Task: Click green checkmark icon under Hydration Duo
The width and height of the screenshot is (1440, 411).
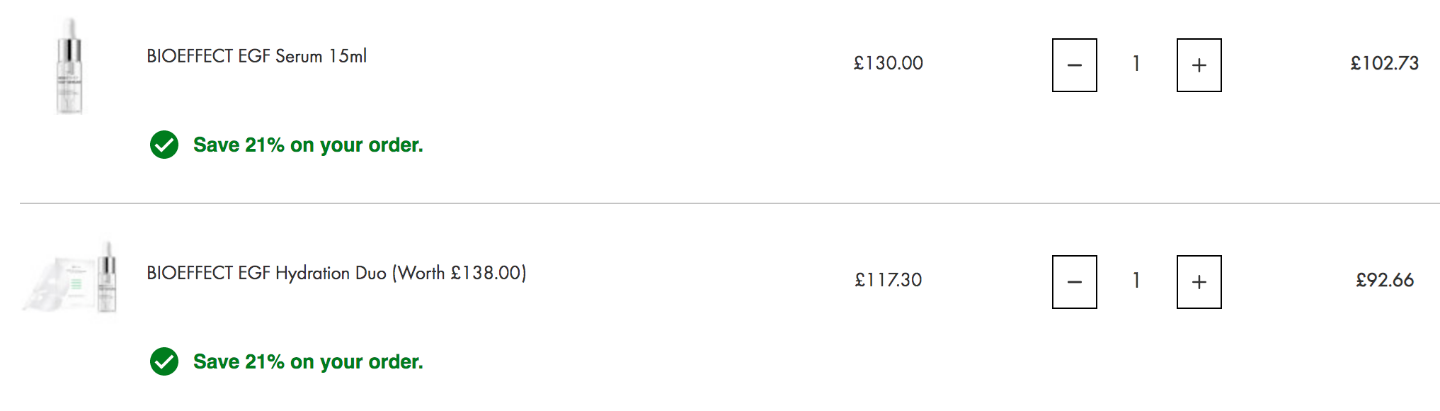Action: (x=163, y=361)
